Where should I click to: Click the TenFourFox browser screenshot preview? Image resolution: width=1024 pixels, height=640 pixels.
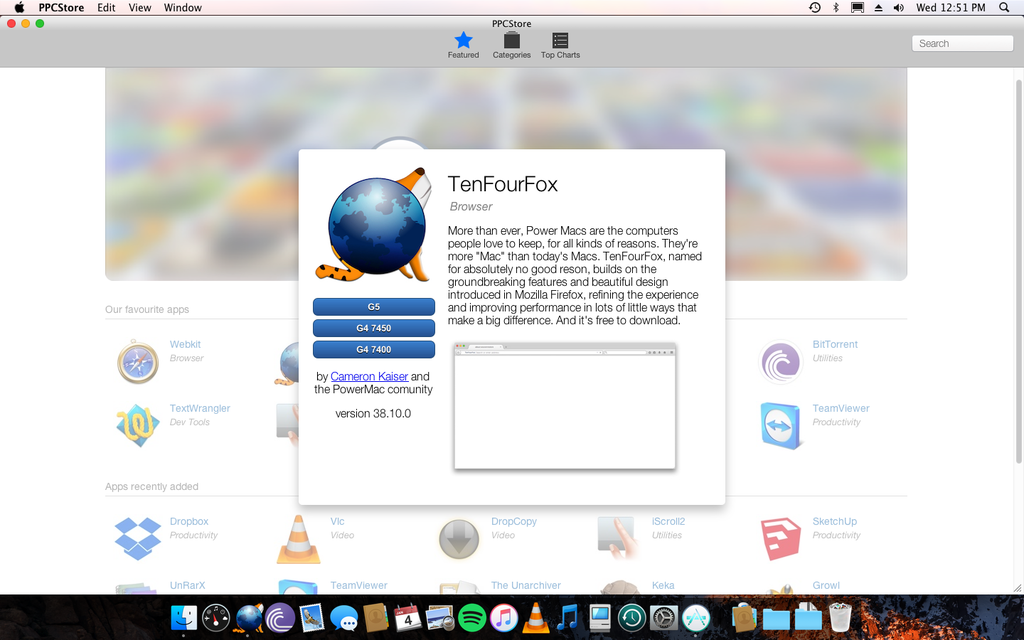click(565, 406)
